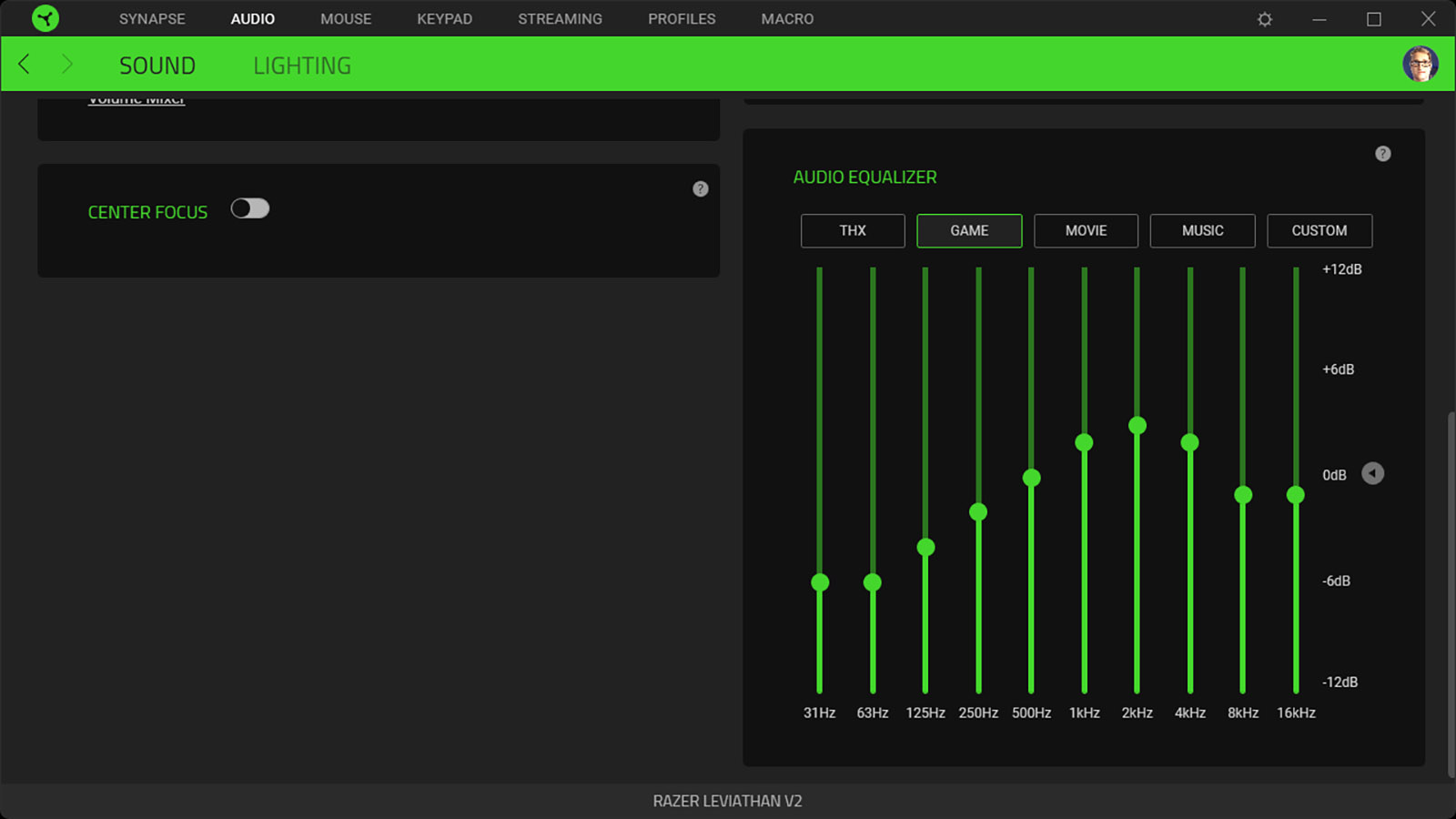Choose the MUSIC equalizer preset
Screen dimensions: 1456x819
[1202, 231]
